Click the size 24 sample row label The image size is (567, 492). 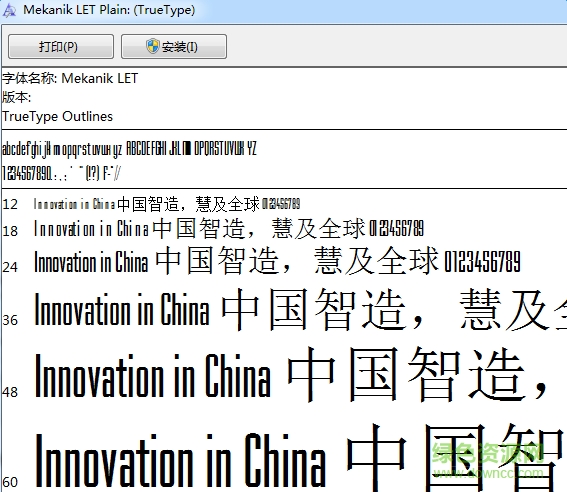(x=10, y=267)
